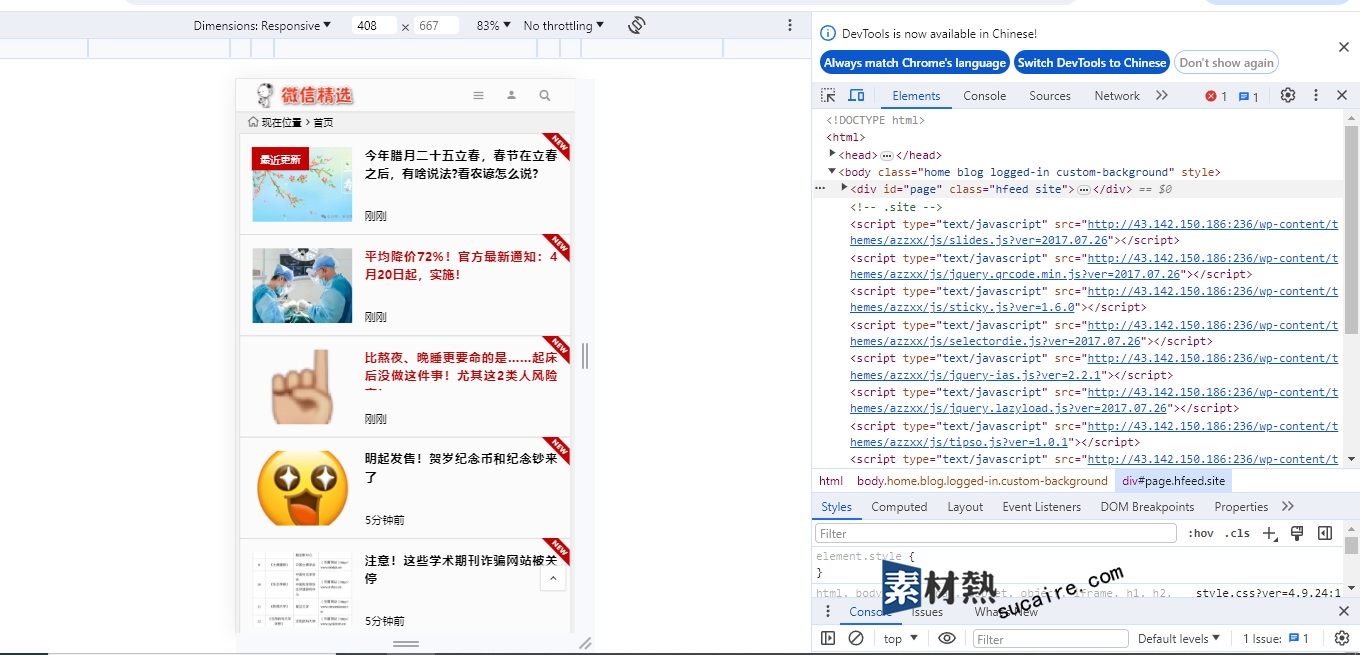The height and width of the screenshot is (655, 1360).
Task: Open console settings gear icon
Action: click(x=1342, y=638)
